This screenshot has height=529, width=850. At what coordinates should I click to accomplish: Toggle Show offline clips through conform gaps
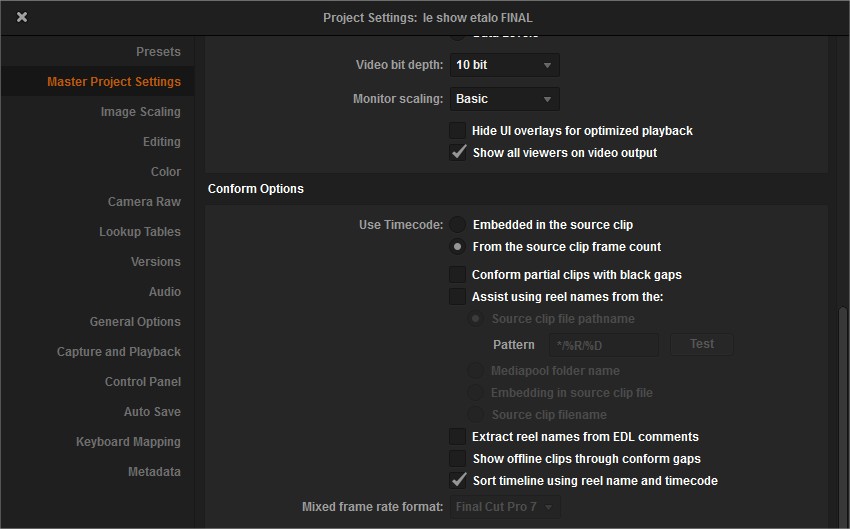coord(457,459)
